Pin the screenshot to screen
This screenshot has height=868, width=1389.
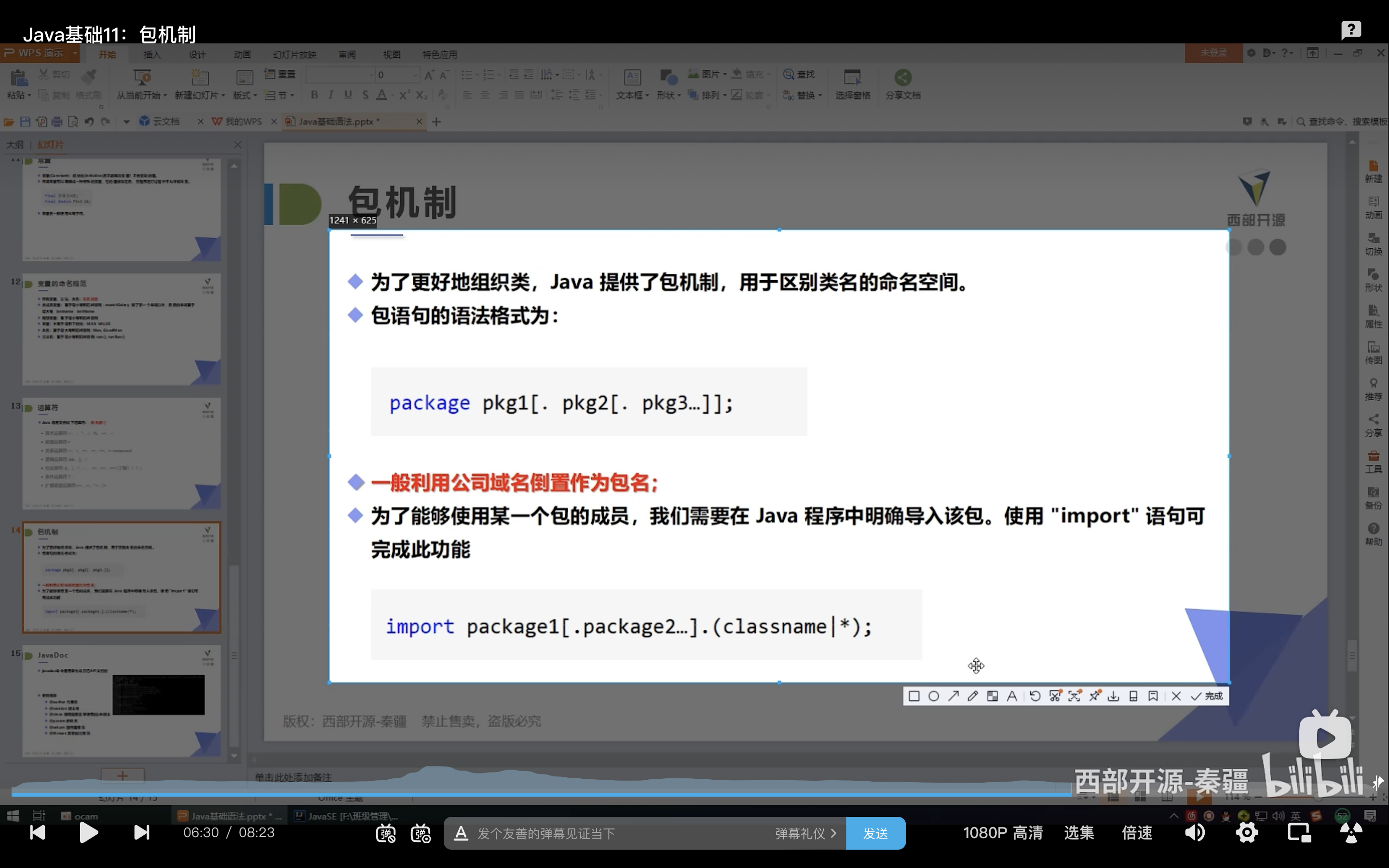1094,696
